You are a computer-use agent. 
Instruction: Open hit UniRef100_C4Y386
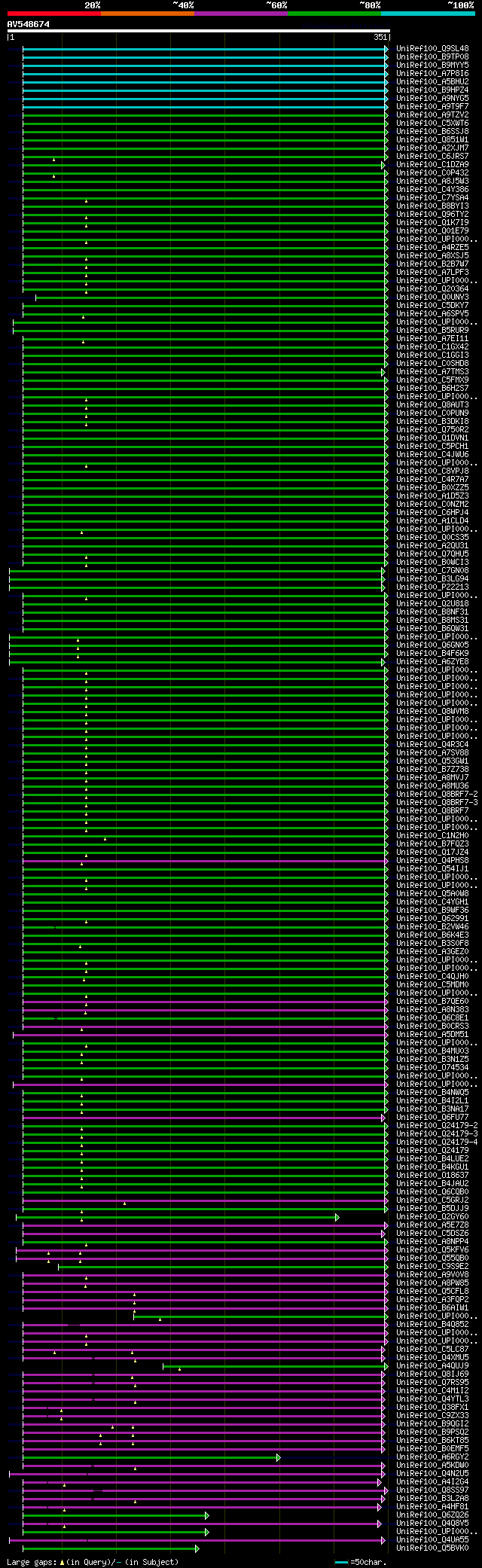pos(432,190)
